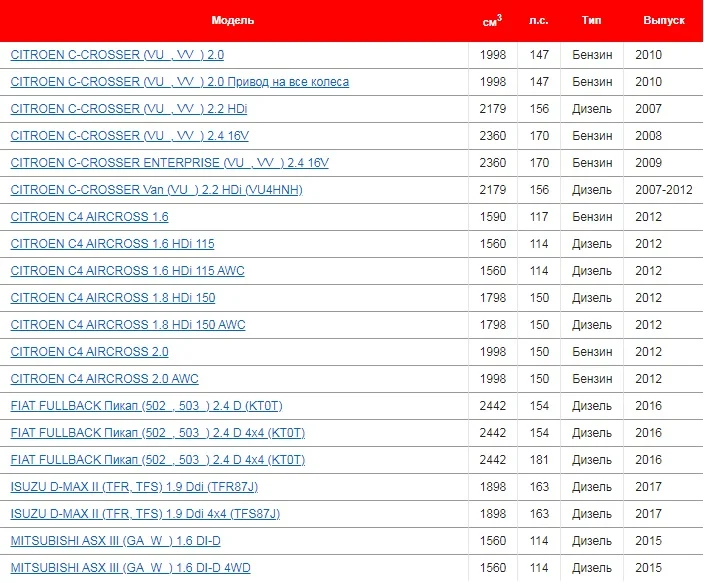Click the Выпуск column header
This screenshot has height=583, width=704.
coord(664,20)
